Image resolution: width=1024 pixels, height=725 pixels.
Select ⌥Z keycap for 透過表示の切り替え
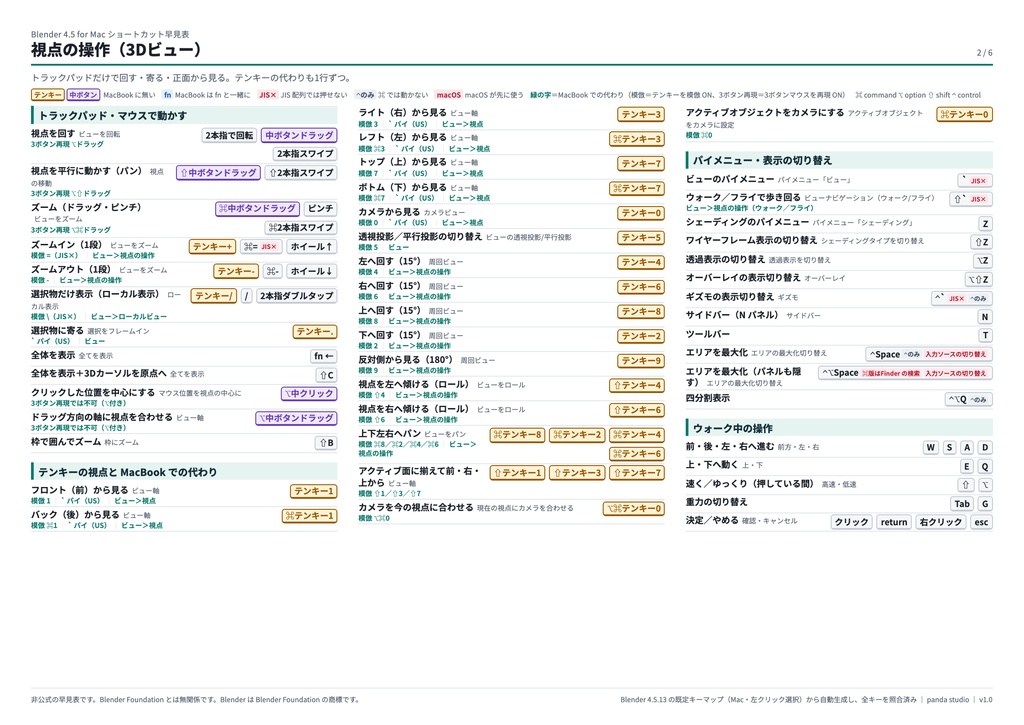click(982, 260)
